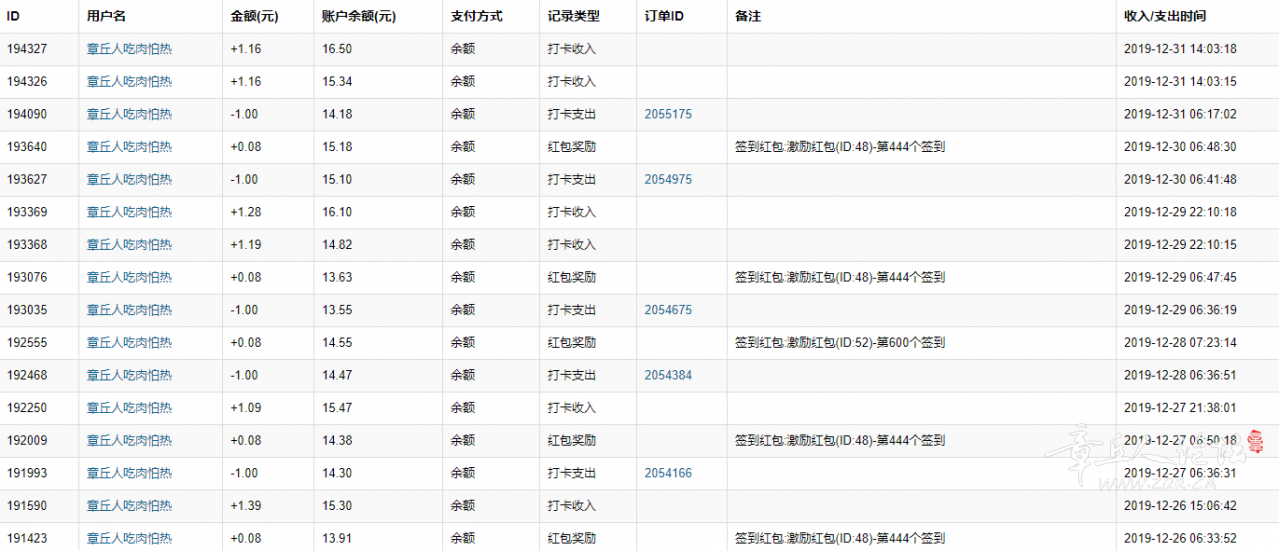Open username link in row 192555
The image size is (1279, 551).
129,342
